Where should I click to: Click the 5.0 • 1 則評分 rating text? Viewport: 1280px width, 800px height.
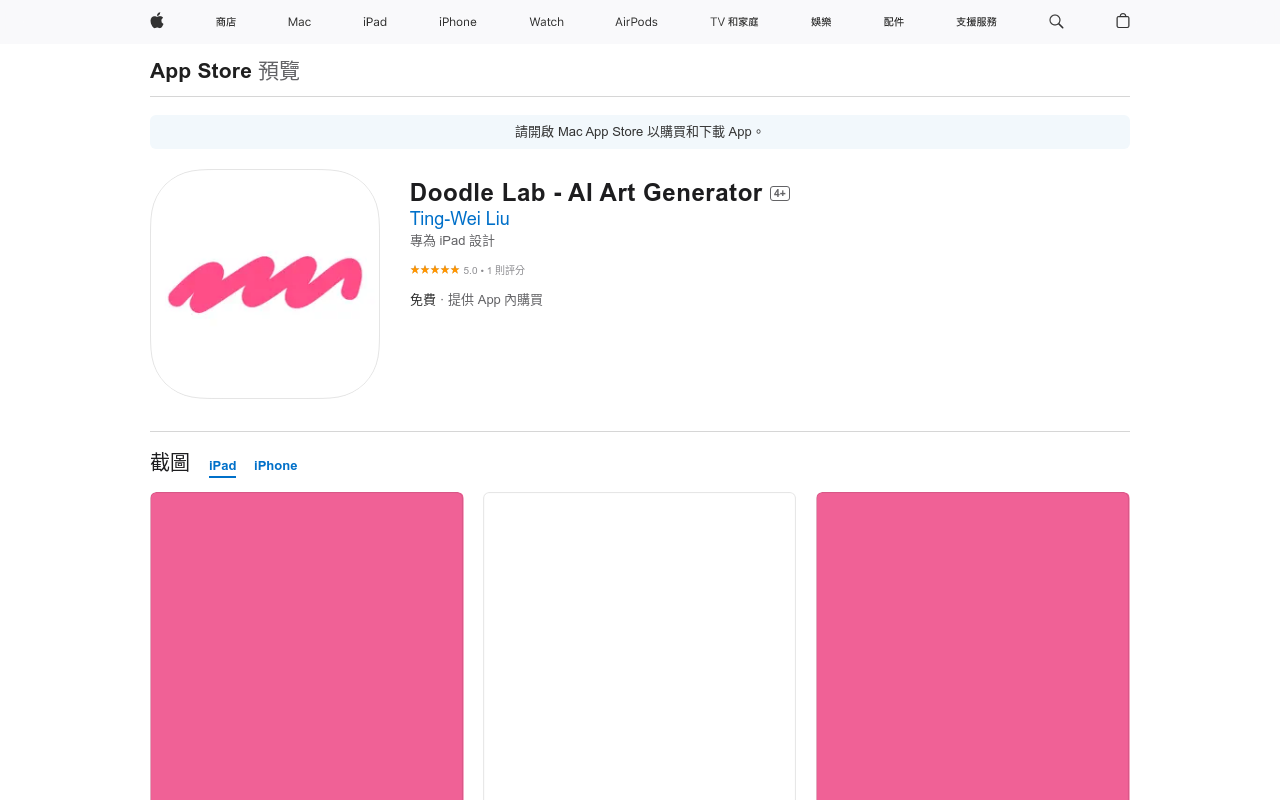tap(494, 270)
